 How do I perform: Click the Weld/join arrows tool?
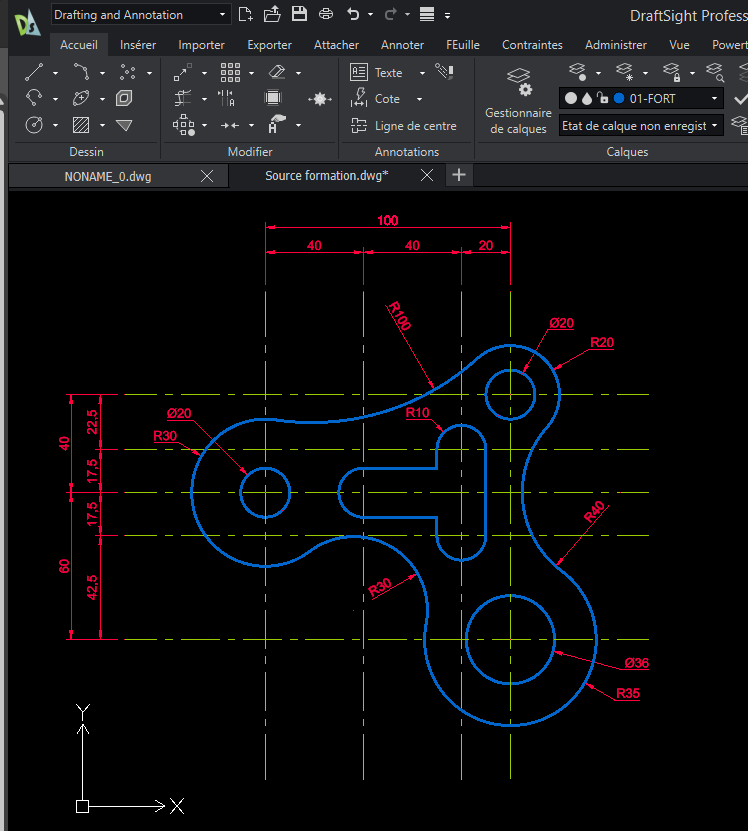coord(230,125)
